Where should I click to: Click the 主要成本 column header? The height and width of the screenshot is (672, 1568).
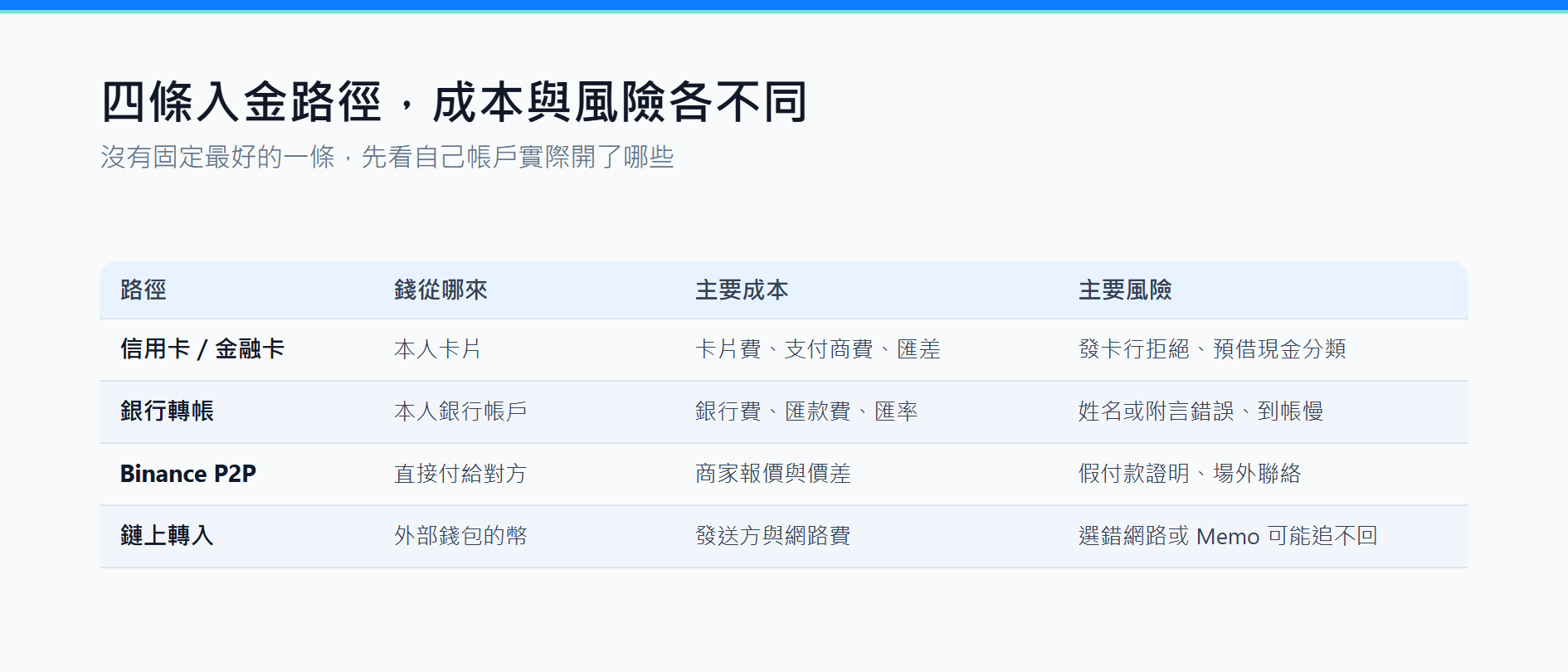pyautogui.click(x=742, y=290)
